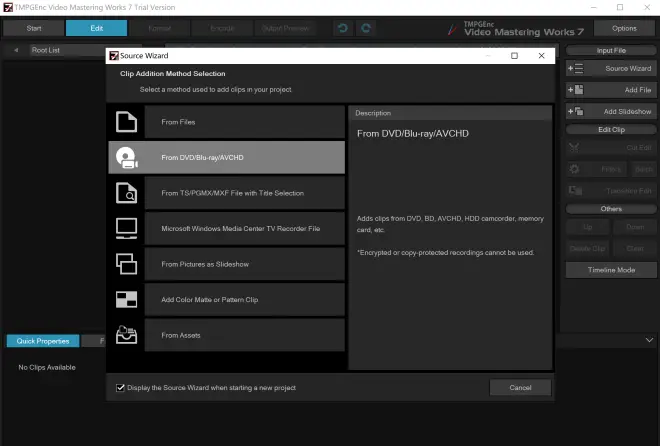Click the DVD/Blu-ray disc camcorder icon

pyautogui.click(x=126, y=158)
